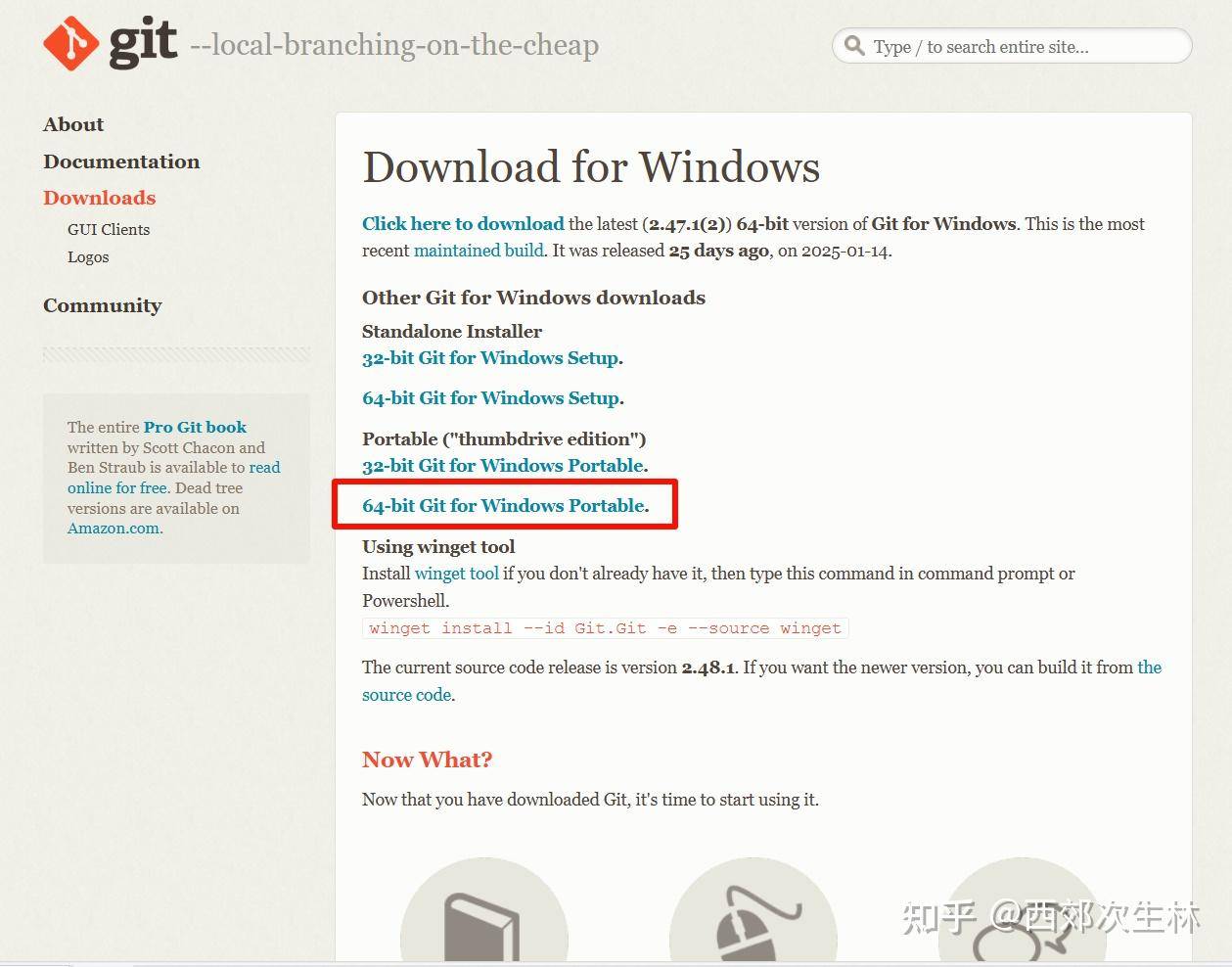Click here to download latest version
Viewport: 1232px width, 967px height.
coord(463,223)
